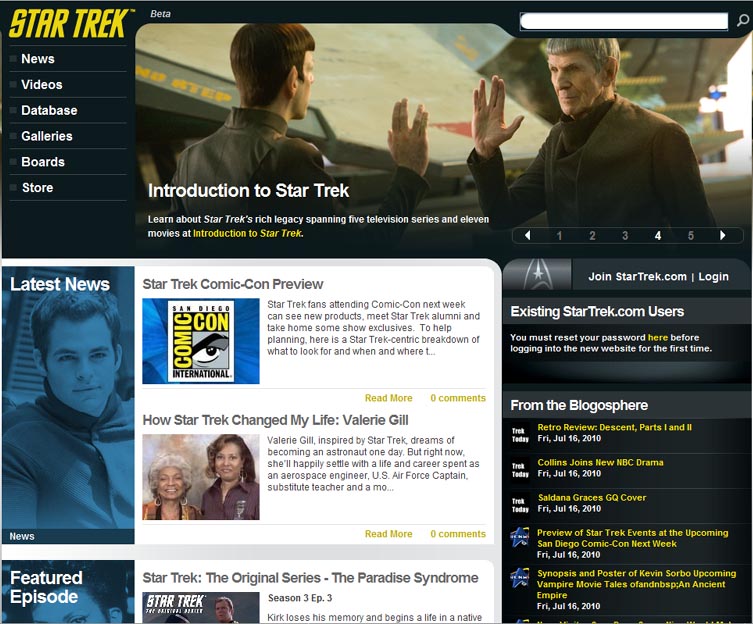Click News label under Latest News image
The width and height of the screenshot is (753, 624).
22,536
